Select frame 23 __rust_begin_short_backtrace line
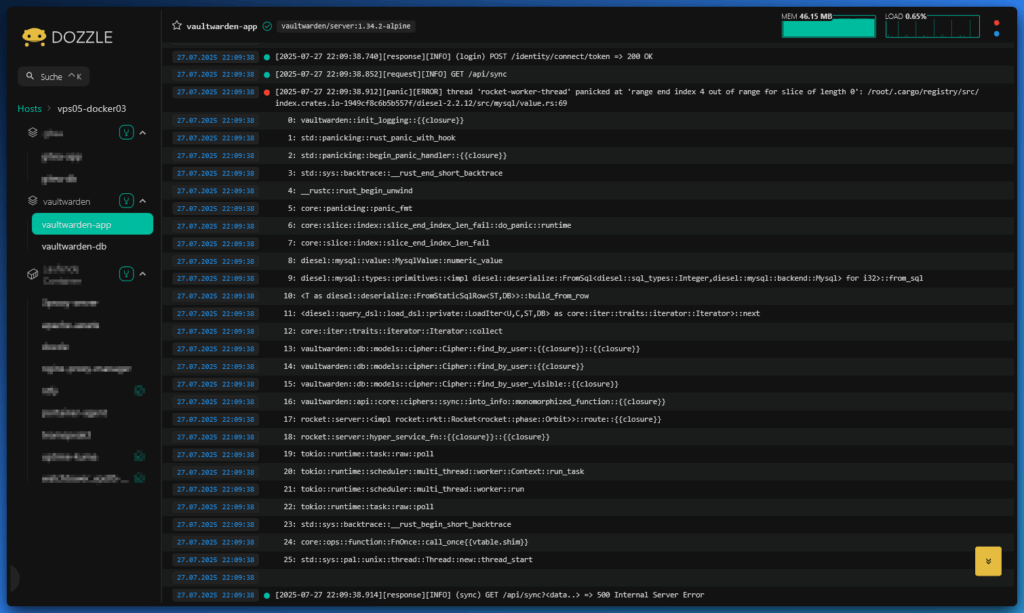The image size is (1024, 613). 397,524
